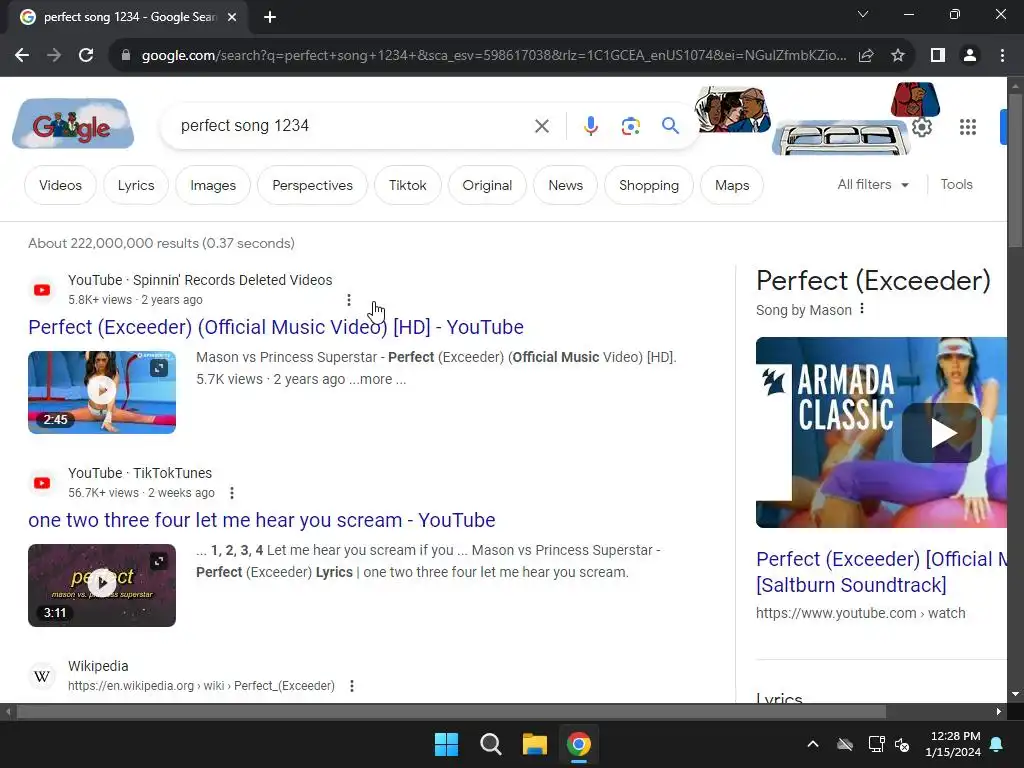Filter results by Videos
1024x768 pixels.
pyautogui.click(x=60, y=185)
